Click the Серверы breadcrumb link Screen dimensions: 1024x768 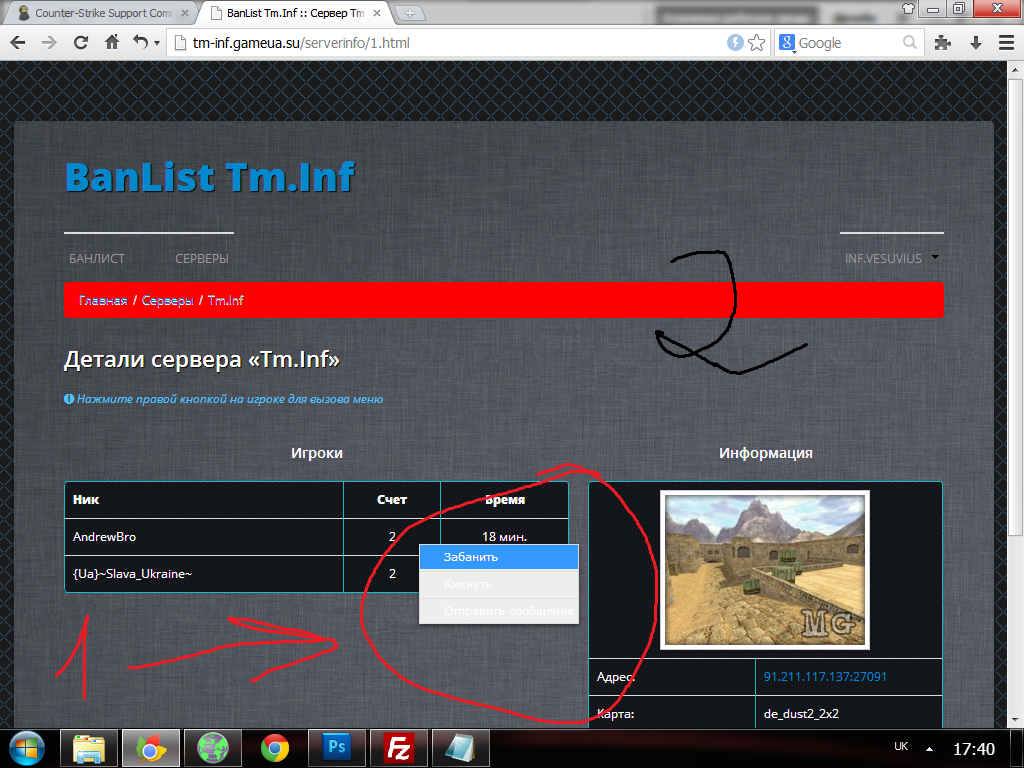tap(167, 300)
